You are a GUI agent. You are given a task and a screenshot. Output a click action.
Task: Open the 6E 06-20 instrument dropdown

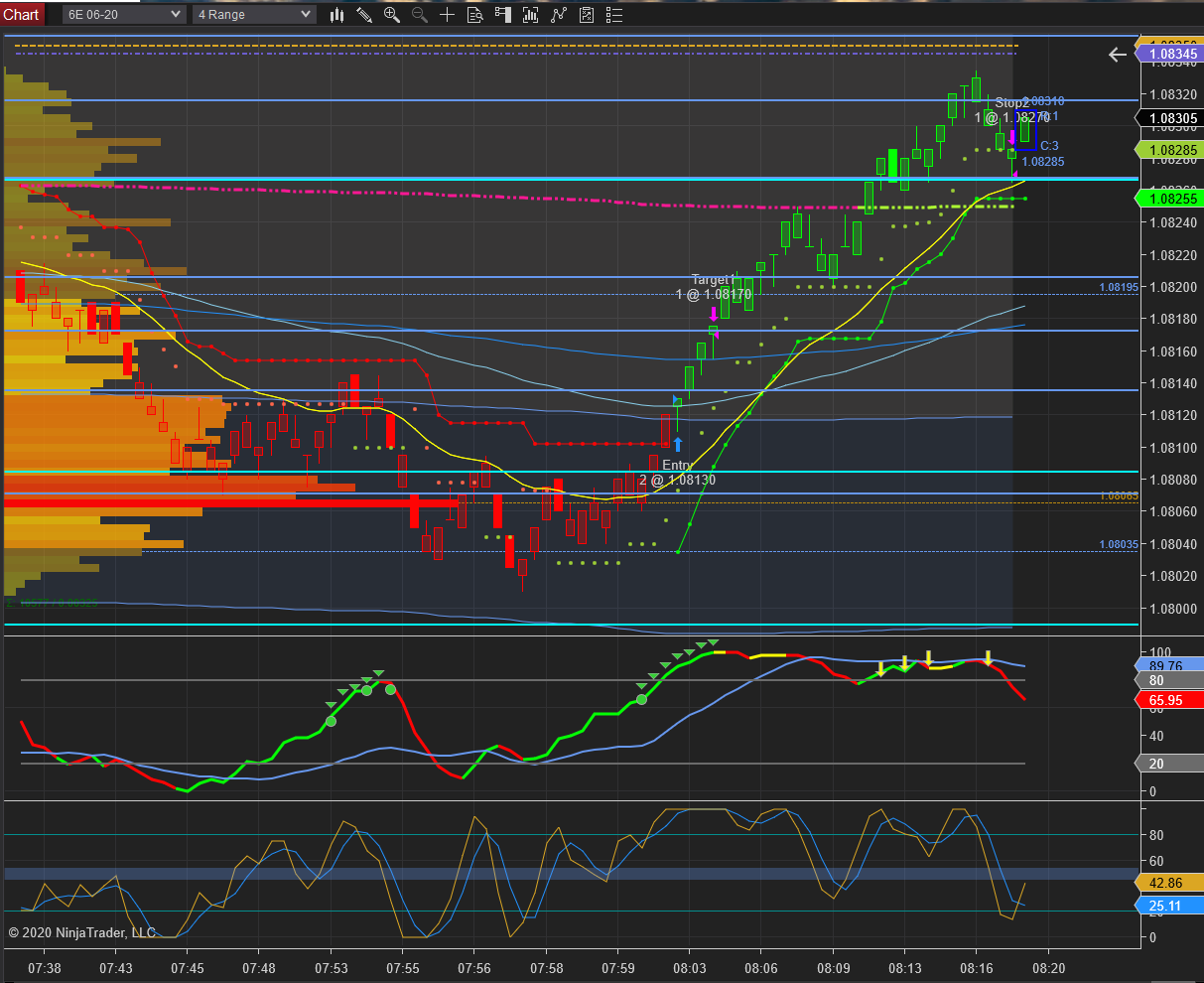124,14
